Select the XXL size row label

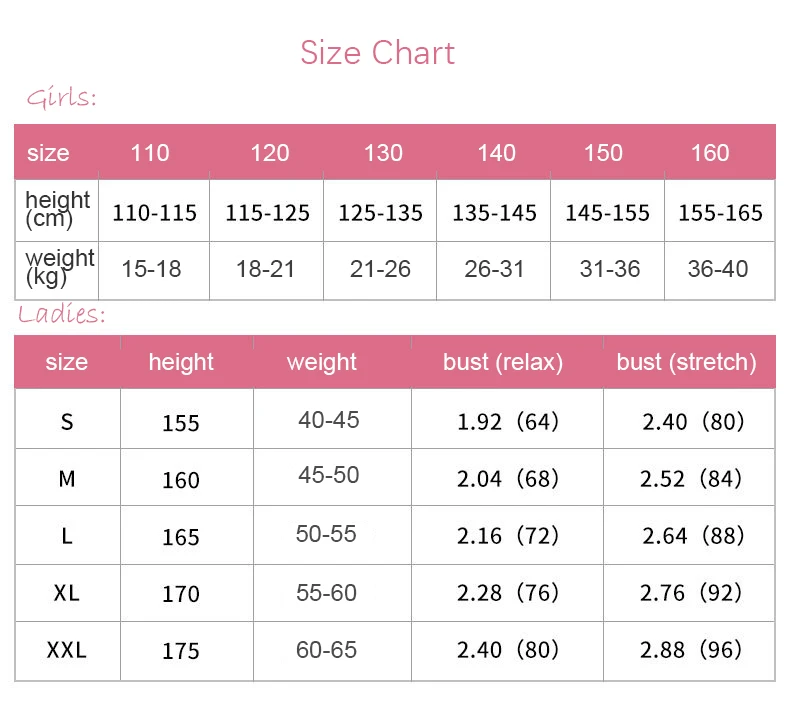point(67,650)
